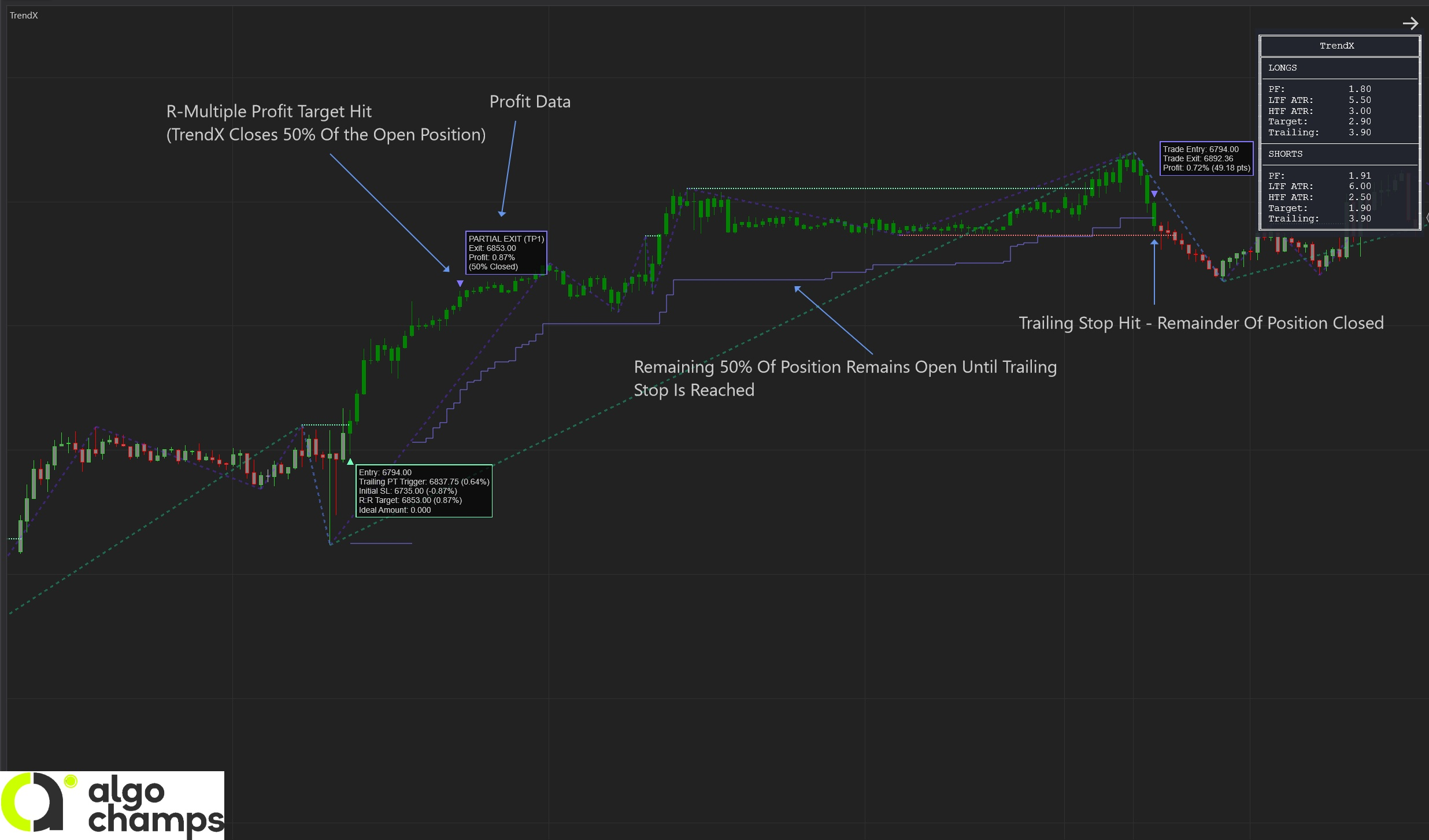This screenshot has height=840, width=1429.
Task: Click the purple partial exit triangle marker
Action: tap(460, 283)
